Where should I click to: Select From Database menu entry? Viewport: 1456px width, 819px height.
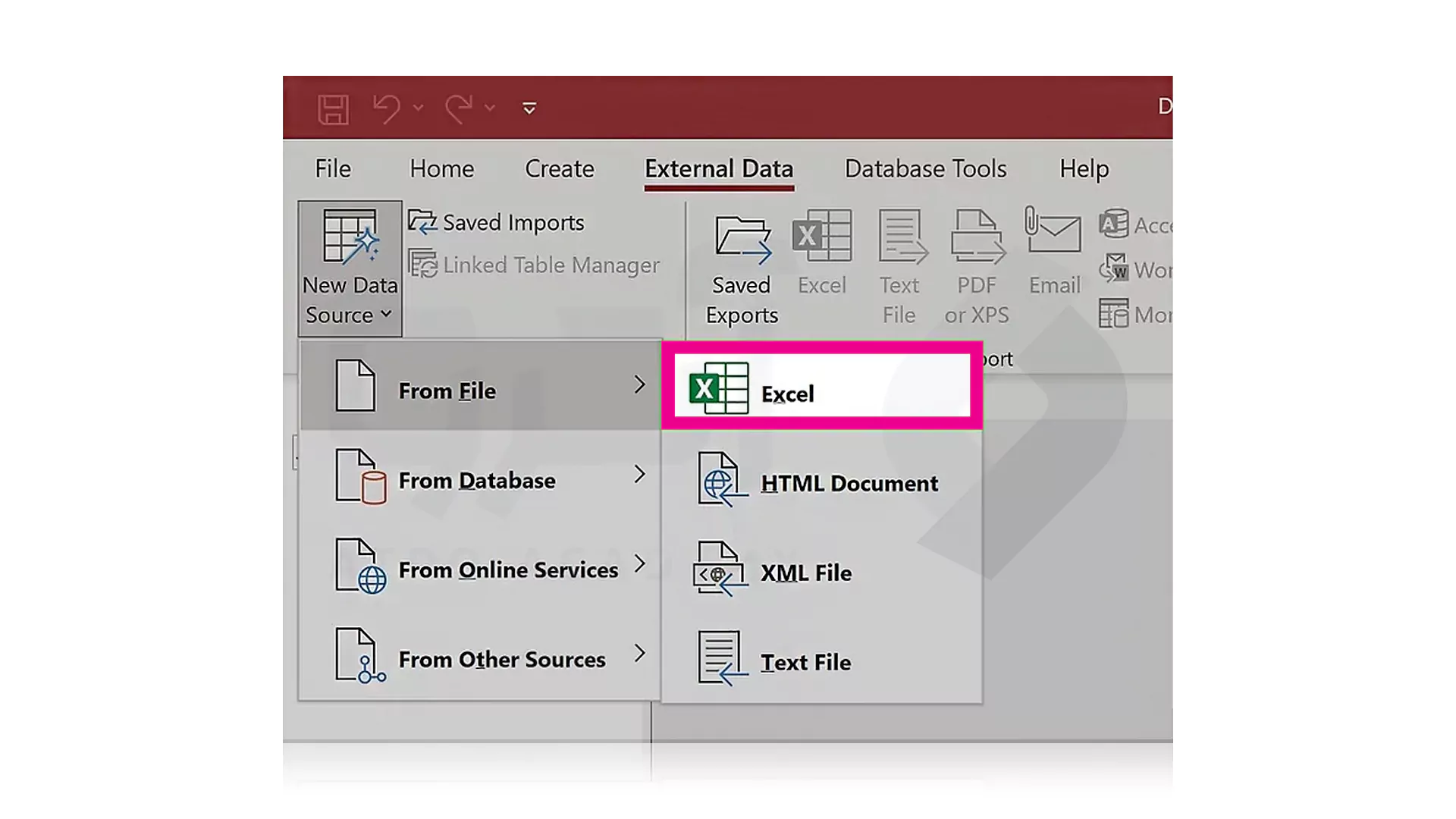point(480,475)
